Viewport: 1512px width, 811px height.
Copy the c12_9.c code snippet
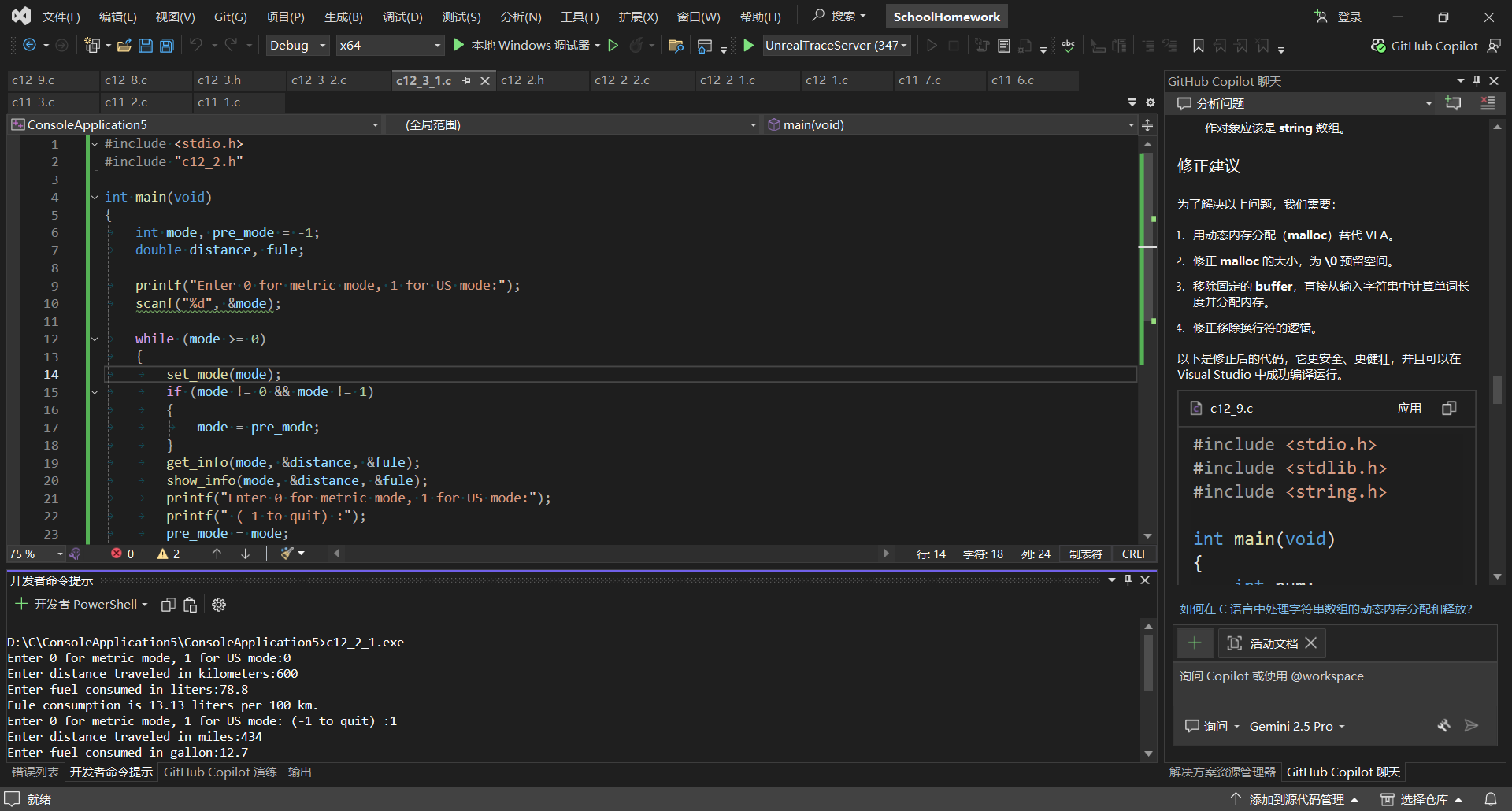(x=1449, y=408)
